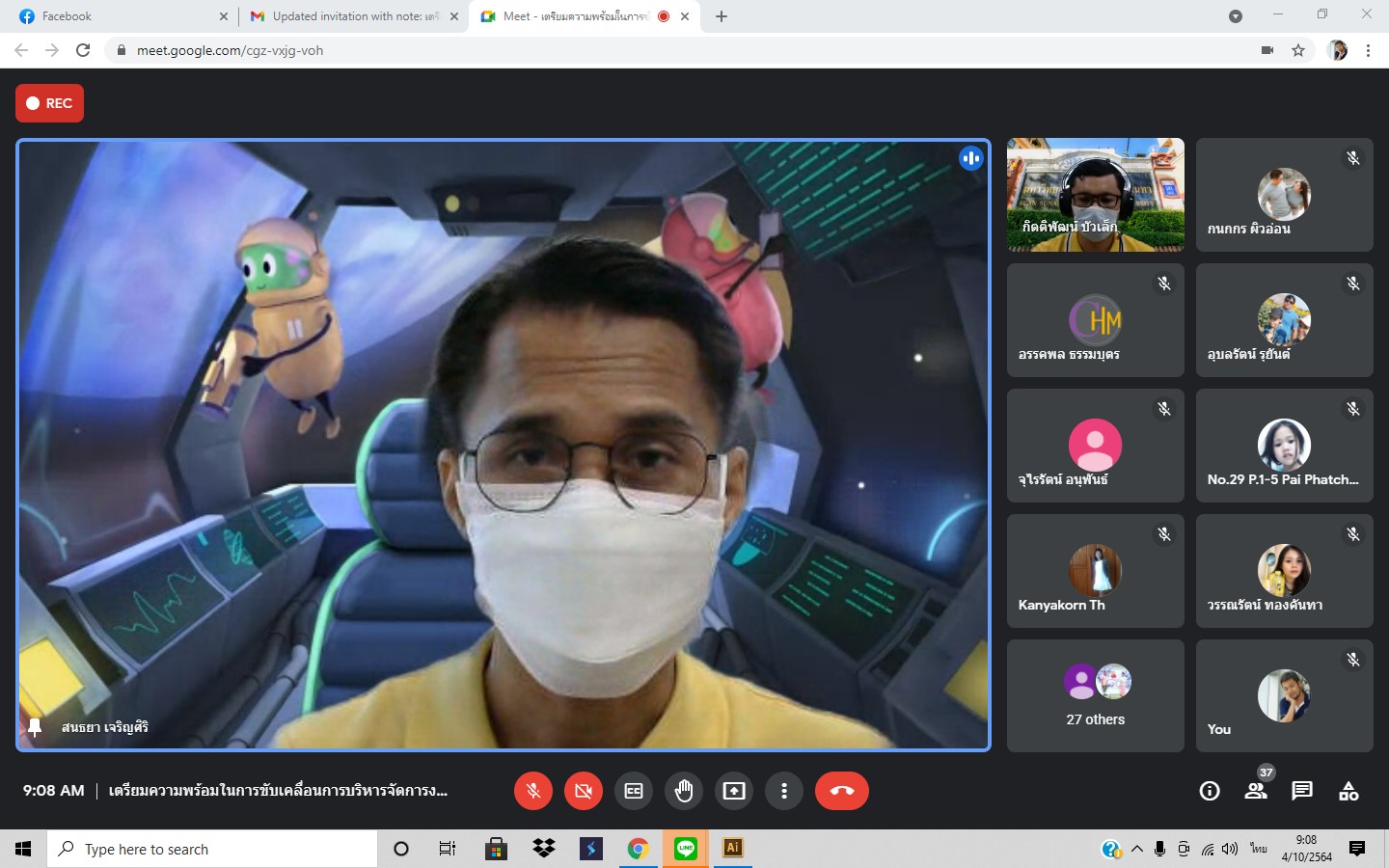Click the Present now screen share icon

pos(734,791)
